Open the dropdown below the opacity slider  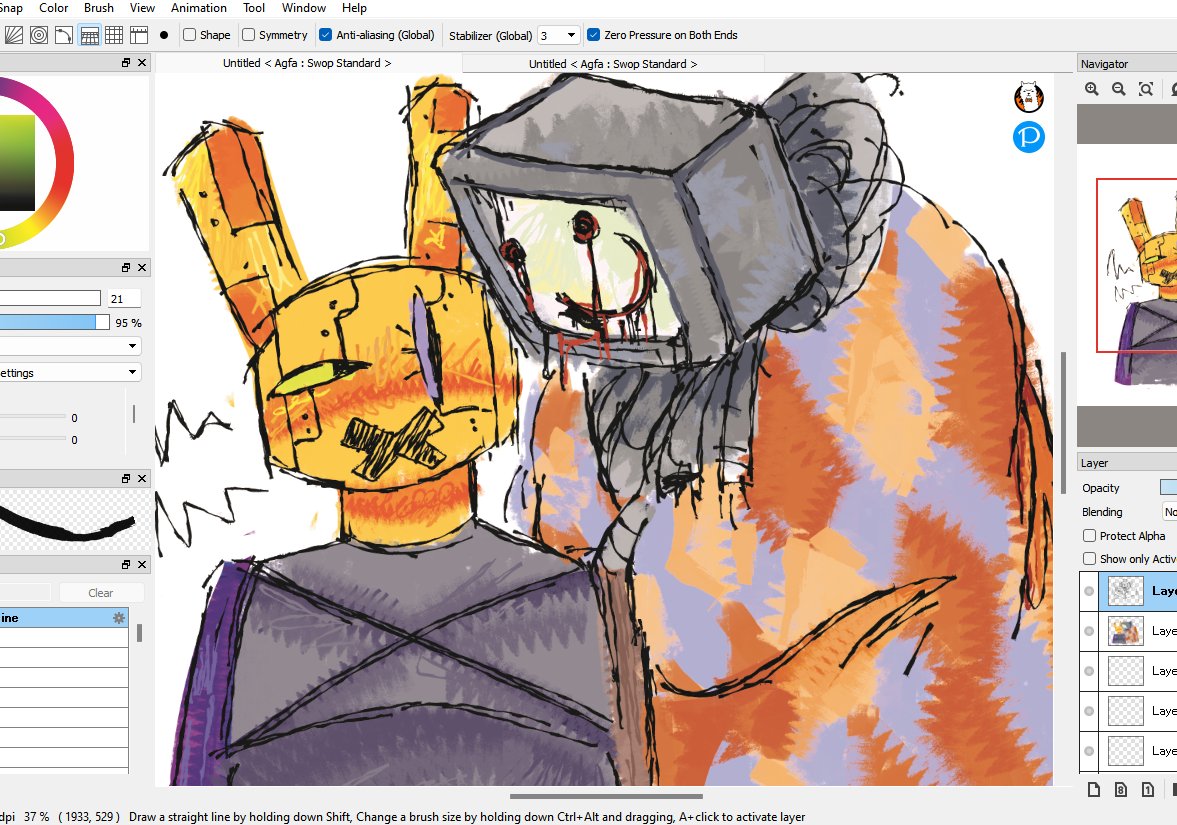tap(71, 346)
